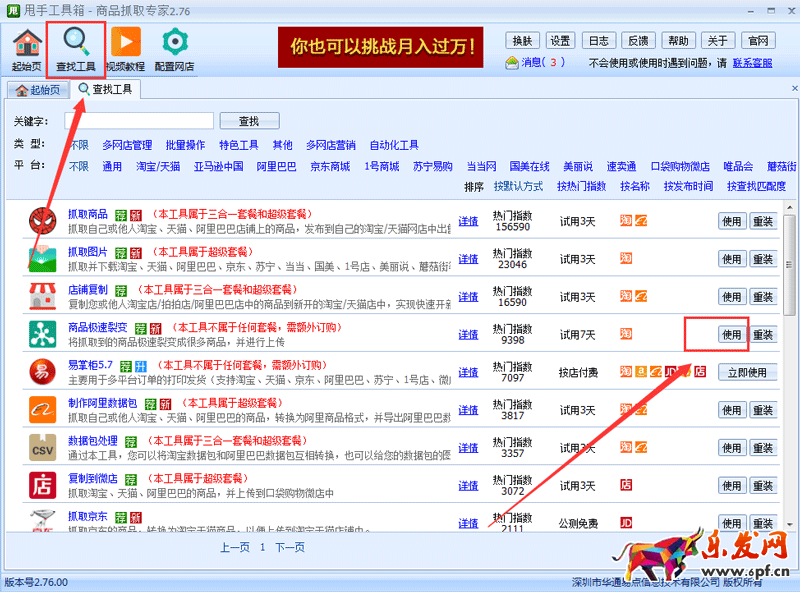
Task: Select the 批量操作 type filter
Action: pyautogui.click(x=185, y=145)
